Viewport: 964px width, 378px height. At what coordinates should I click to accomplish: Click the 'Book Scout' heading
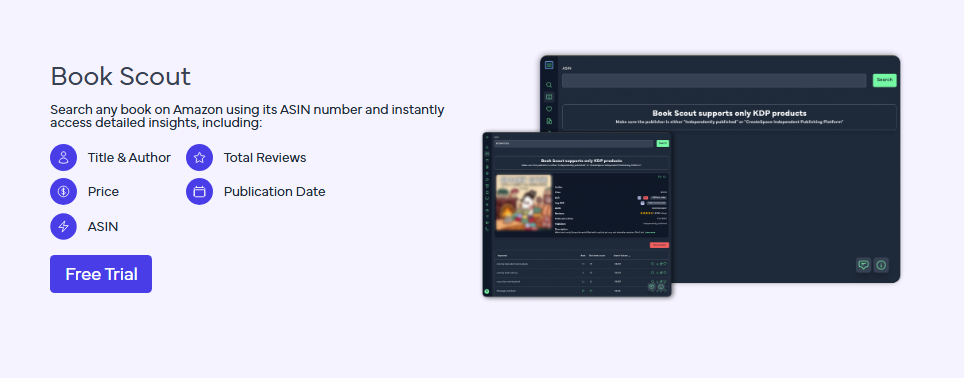(x=120, y=76)
